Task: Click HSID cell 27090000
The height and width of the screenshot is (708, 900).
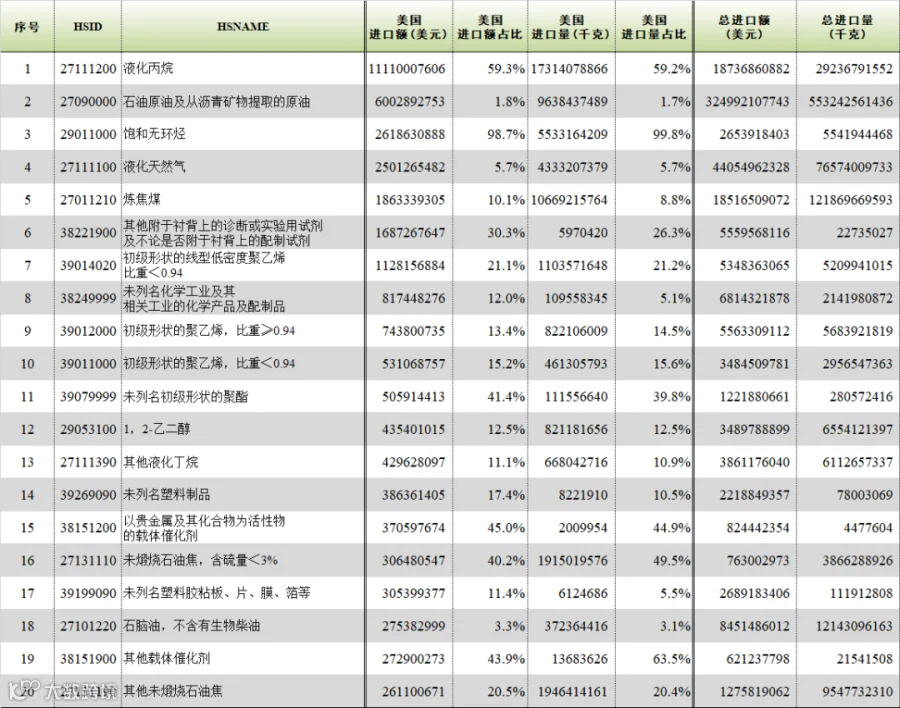Action: [88, 102]
